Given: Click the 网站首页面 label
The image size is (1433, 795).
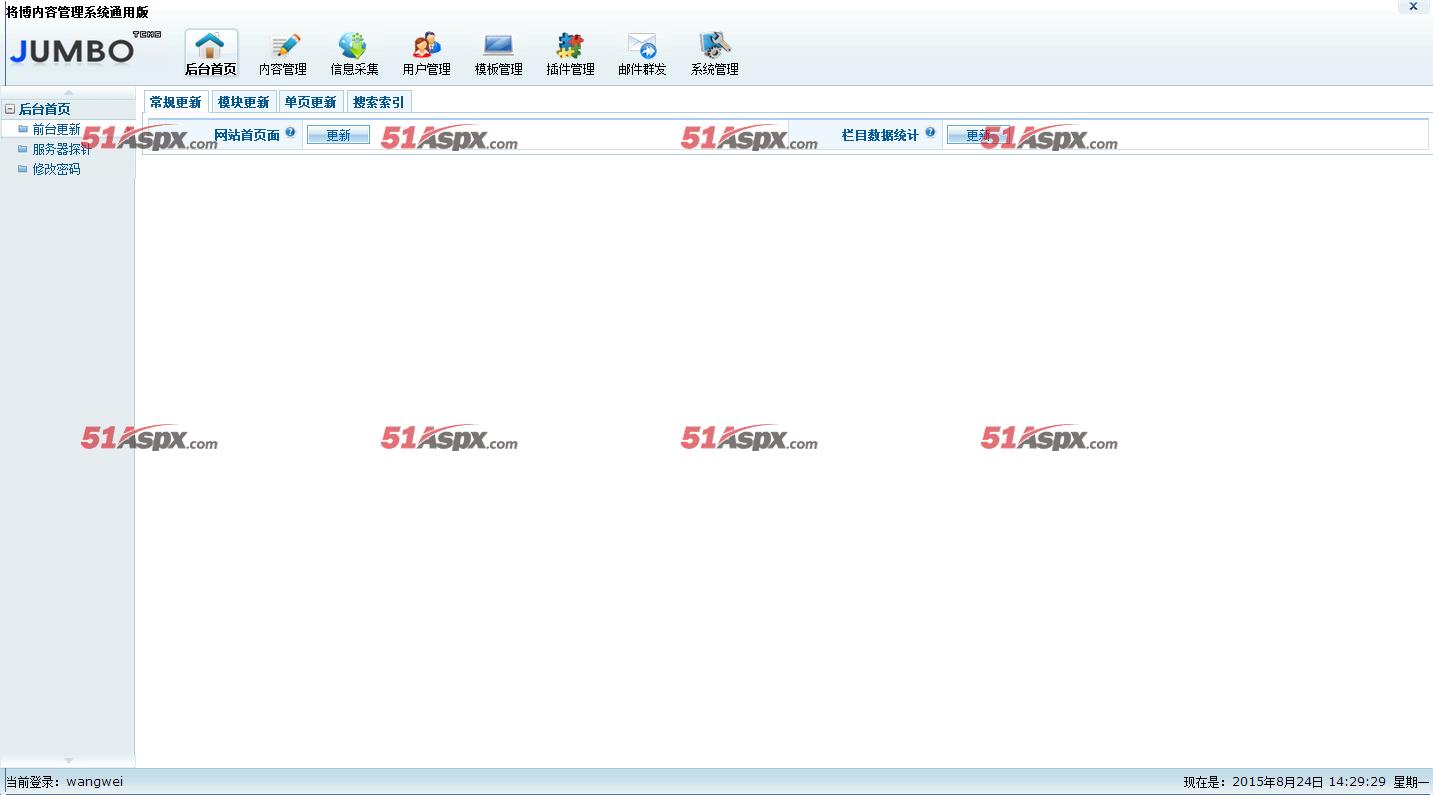Looking at the screenshot, I should (x=247, y=135).
